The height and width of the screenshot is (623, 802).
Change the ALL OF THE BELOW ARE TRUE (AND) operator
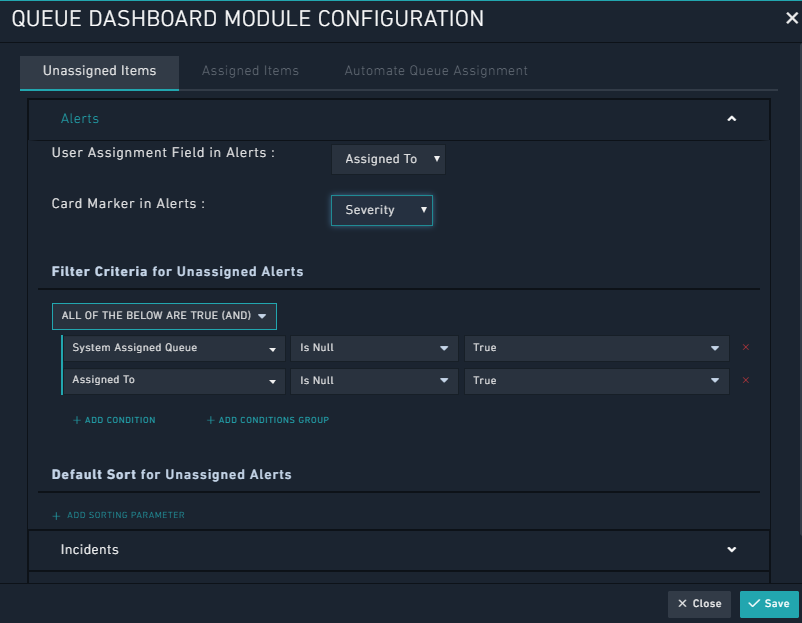click(164, 316)
